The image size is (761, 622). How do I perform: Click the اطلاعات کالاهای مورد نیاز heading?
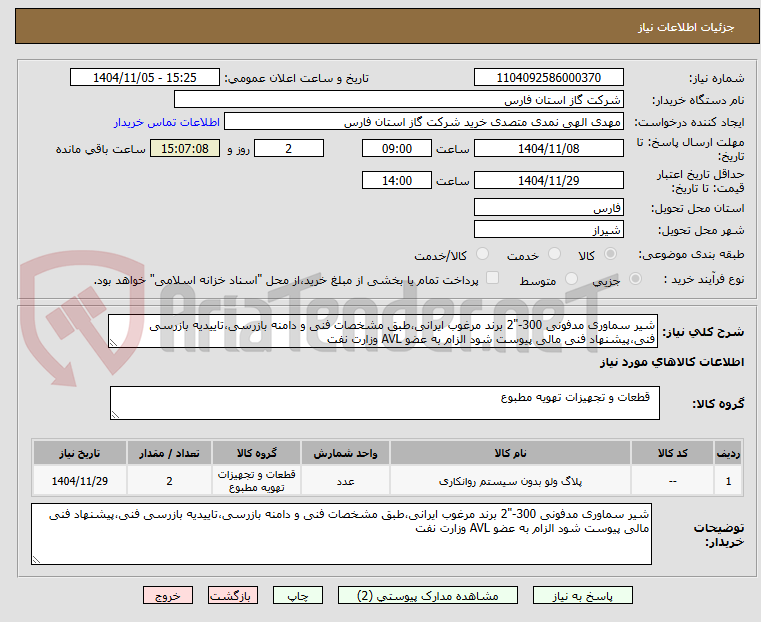pos(672,362)
